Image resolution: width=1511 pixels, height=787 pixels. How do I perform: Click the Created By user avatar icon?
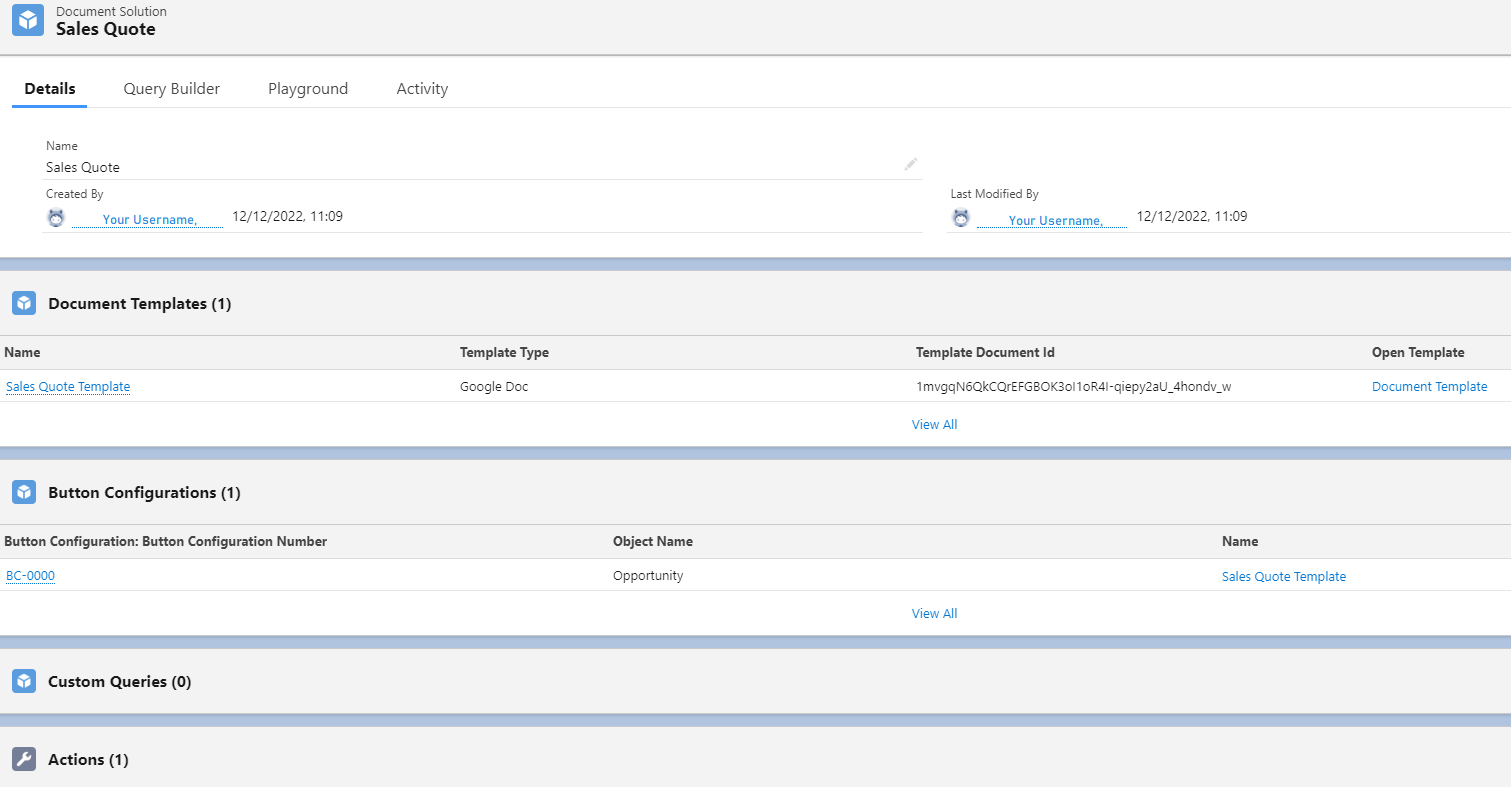(56, 217)
